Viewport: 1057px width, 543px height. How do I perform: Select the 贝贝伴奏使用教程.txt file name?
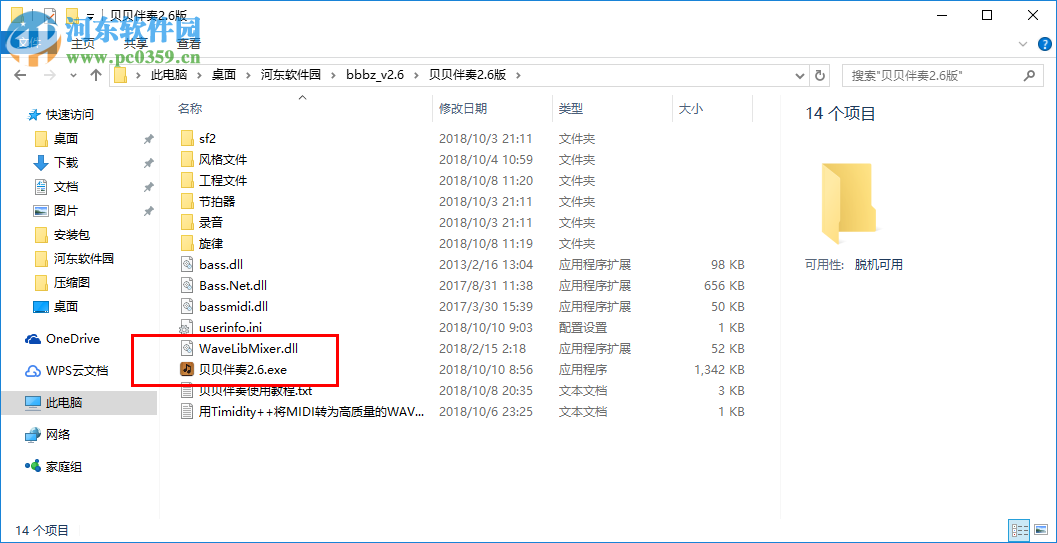click(255, 390)
